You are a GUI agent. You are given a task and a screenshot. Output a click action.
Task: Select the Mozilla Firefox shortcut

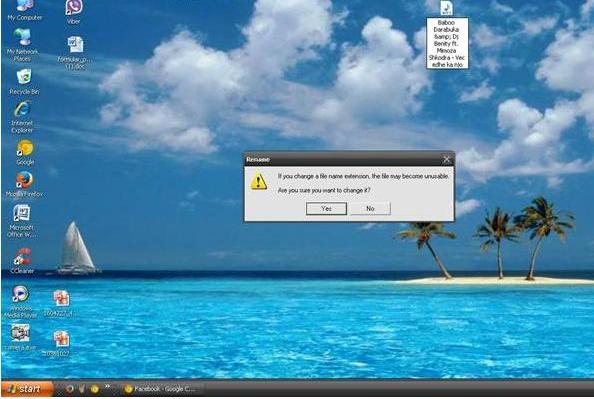24,185
